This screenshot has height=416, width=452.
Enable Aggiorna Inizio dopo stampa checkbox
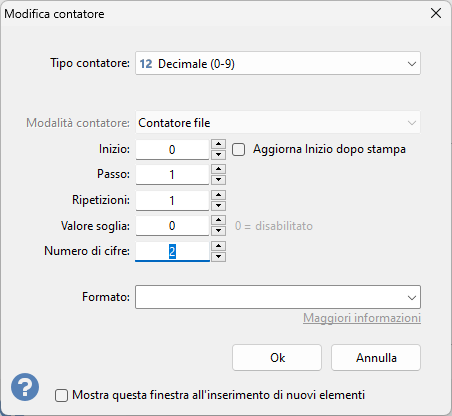click(x=239, y=150)
